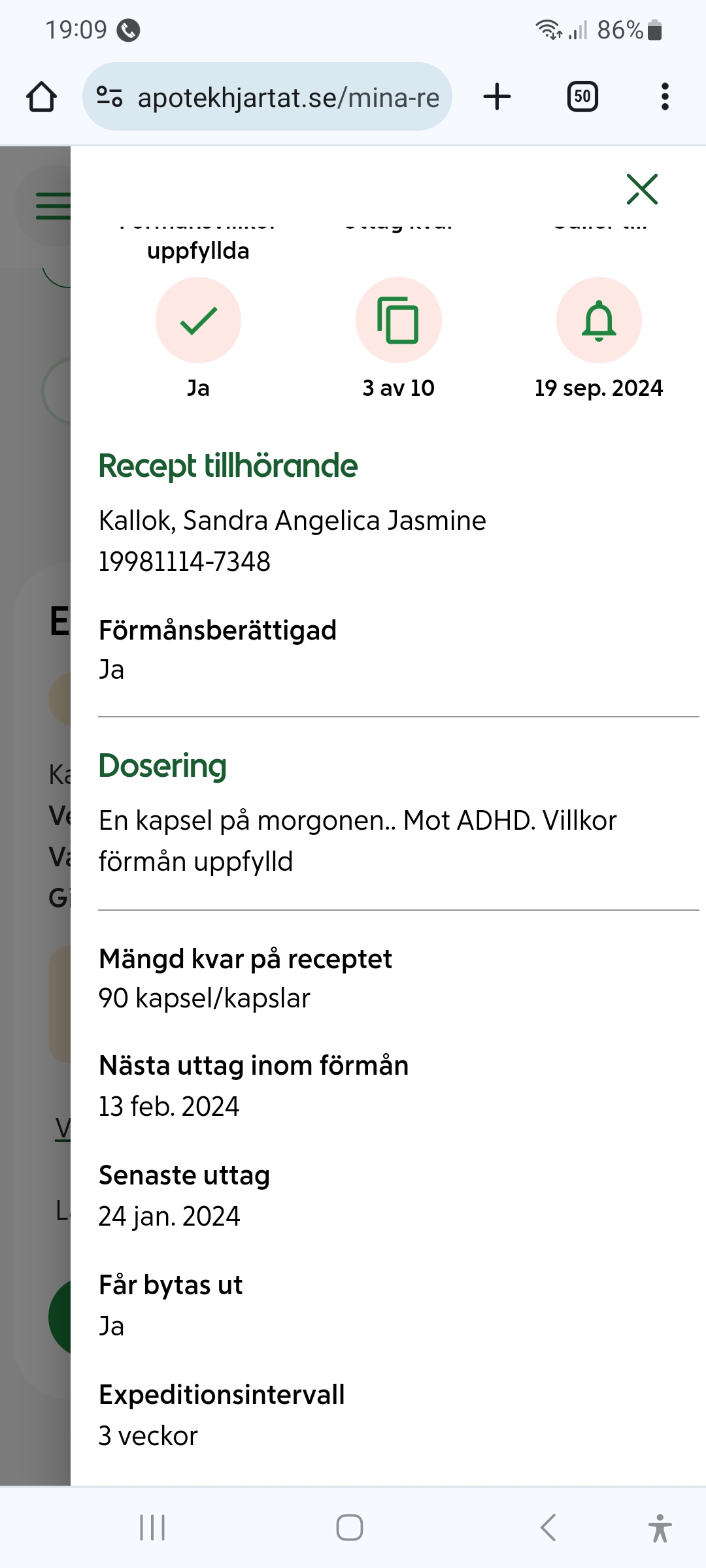Tap the accessibility shortcut icon
Screen dimensions: 706x1568
tap(660, 1527)
